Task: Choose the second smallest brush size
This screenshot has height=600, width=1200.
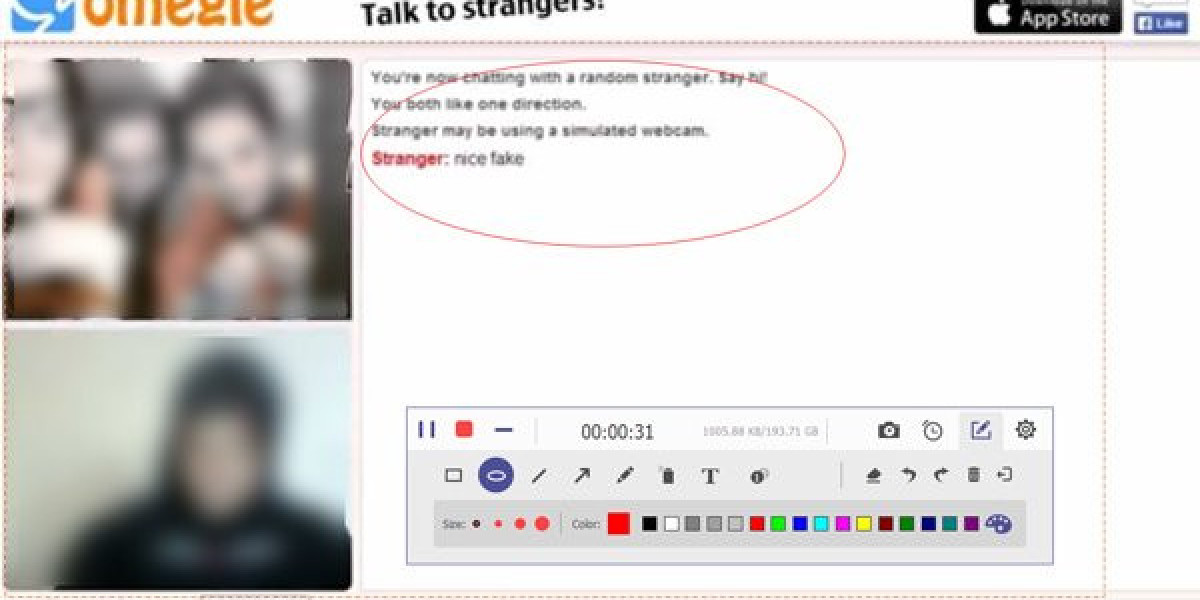Action: pyautogui.click(x=498, y=523)
